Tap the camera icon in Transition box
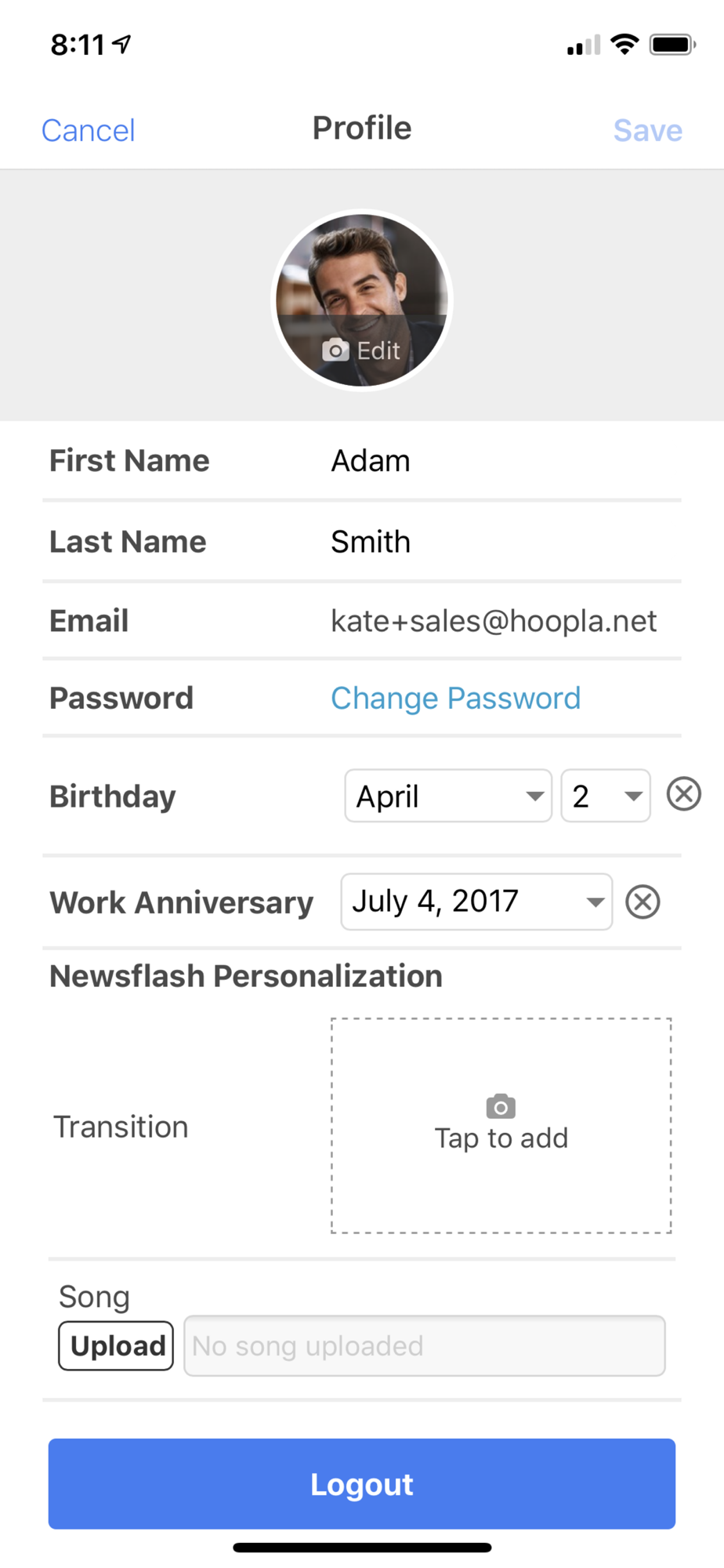 501,1106
